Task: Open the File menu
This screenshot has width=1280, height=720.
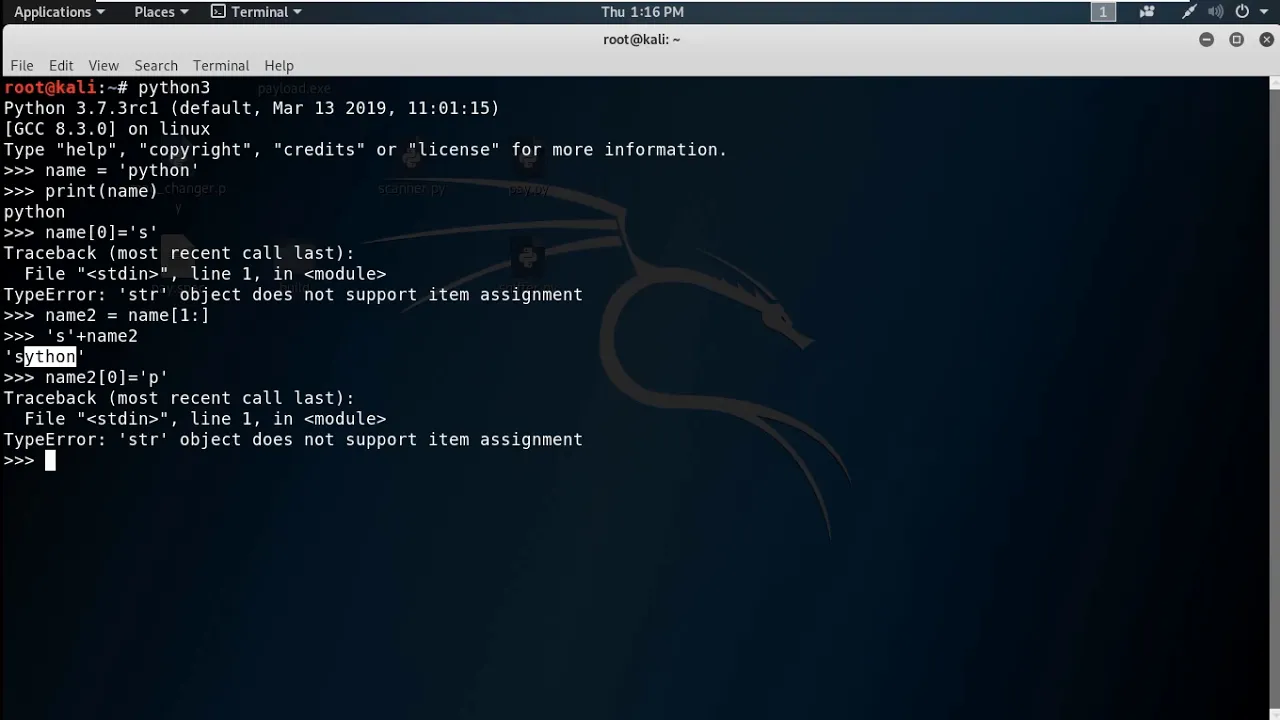Action: point(22,65)
